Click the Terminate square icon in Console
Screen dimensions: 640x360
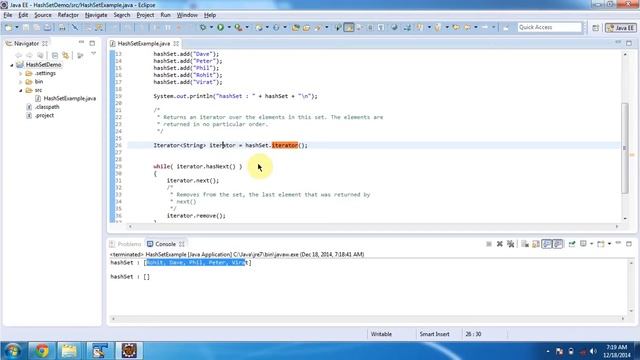click(x=489, y=244)
